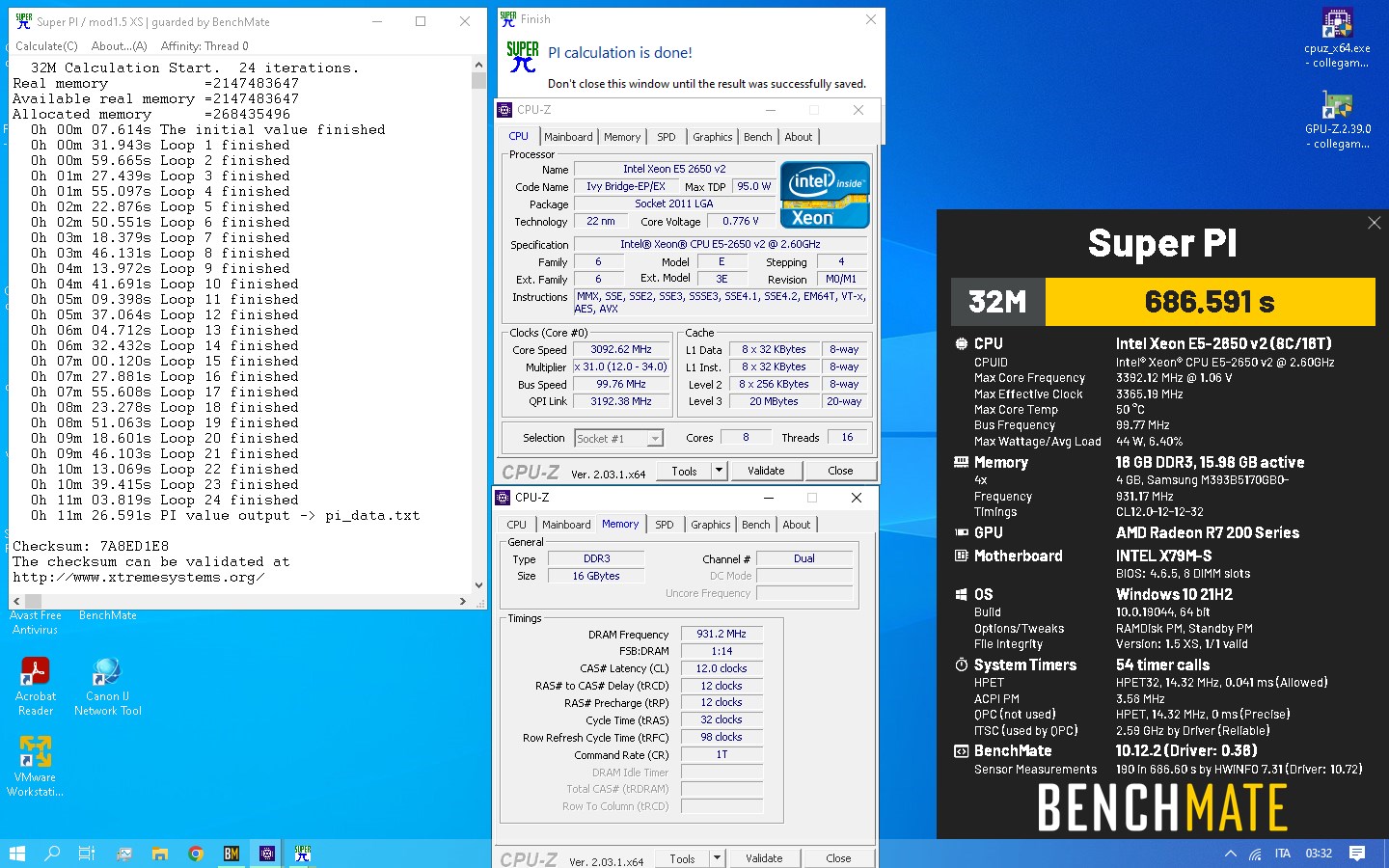
Task: Expand Tools dropdown arrow in lower CPU-Z
Action: coord(717,858)
